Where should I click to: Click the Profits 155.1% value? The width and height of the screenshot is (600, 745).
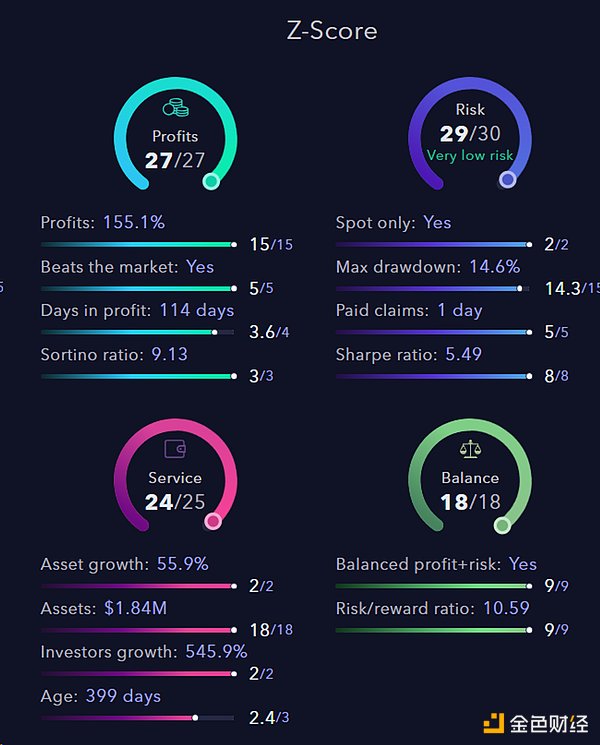(134, 222)
